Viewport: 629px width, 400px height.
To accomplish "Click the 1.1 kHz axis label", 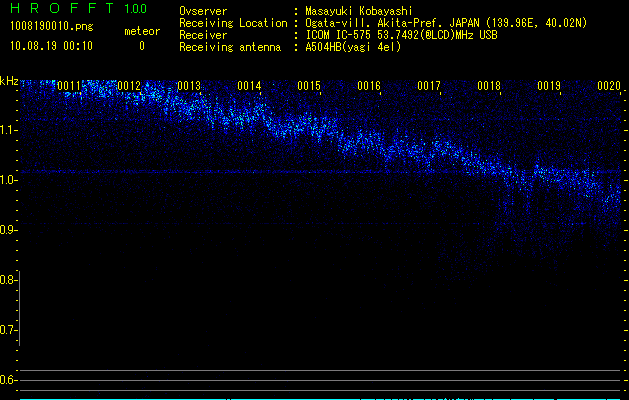I will [7, 130].
